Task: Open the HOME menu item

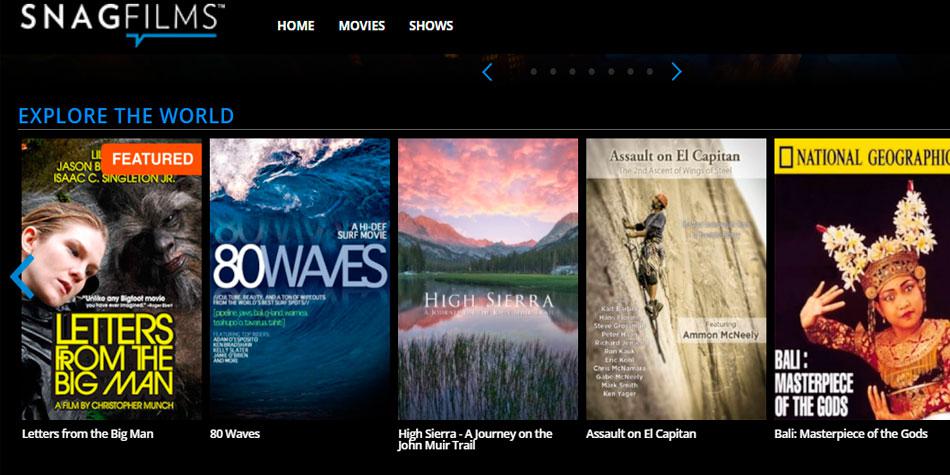Action: coord(295,26)
